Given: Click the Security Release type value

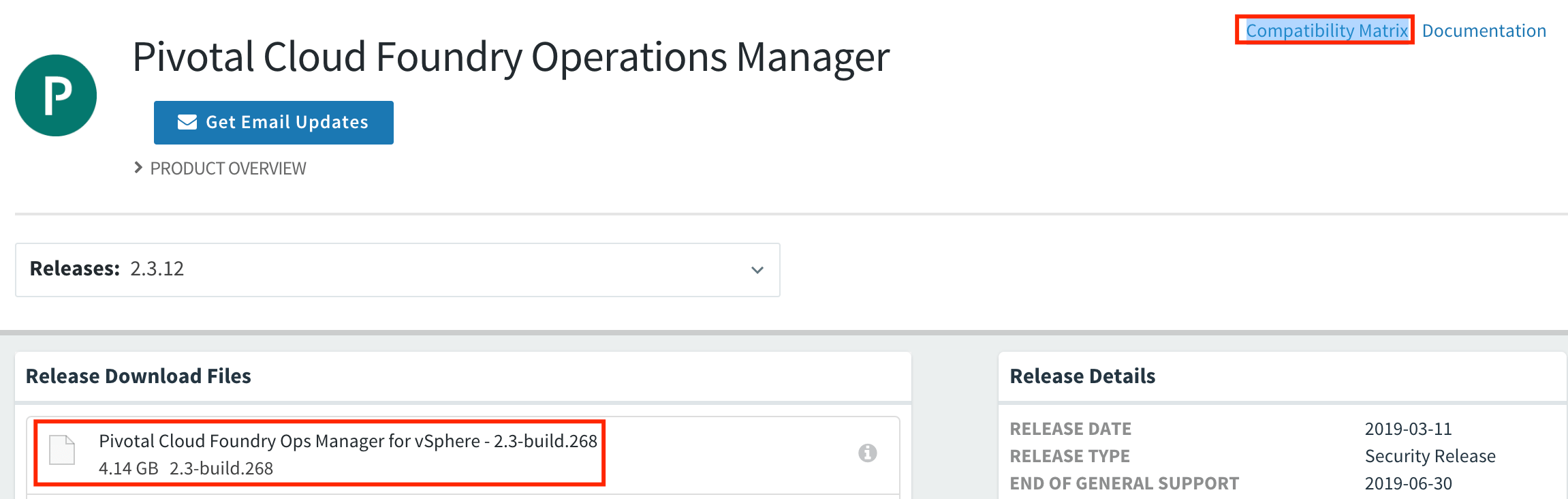Looking at the screenshot, I should pos(1430,456).
